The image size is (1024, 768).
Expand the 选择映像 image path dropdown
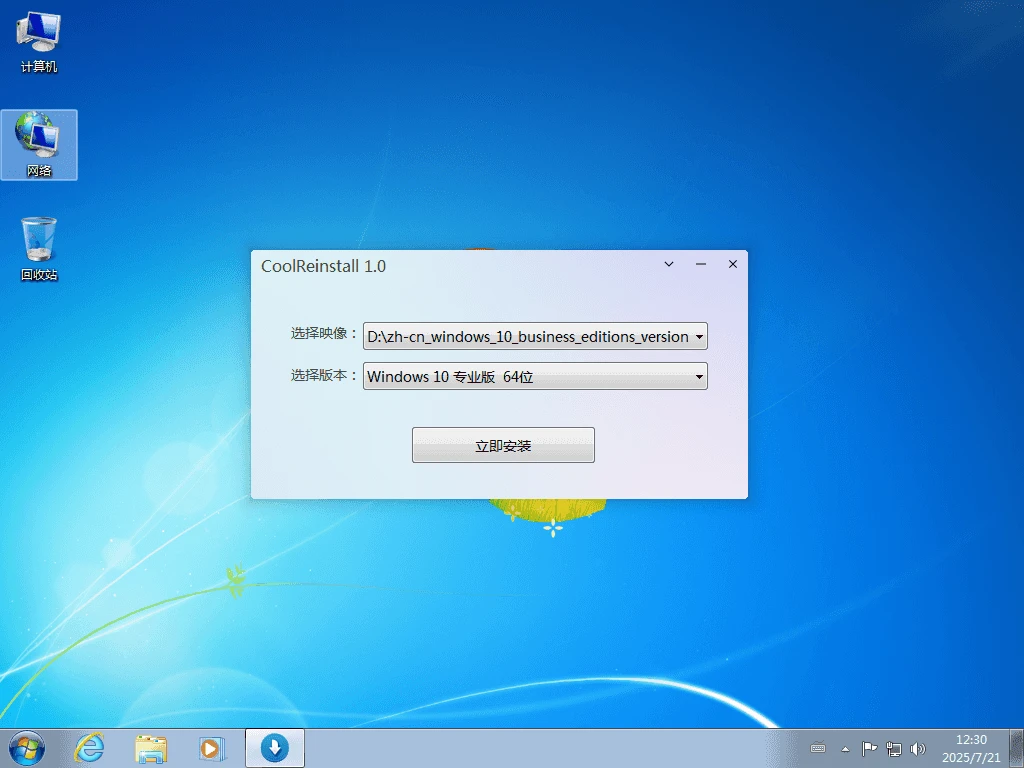click(699, 336)
